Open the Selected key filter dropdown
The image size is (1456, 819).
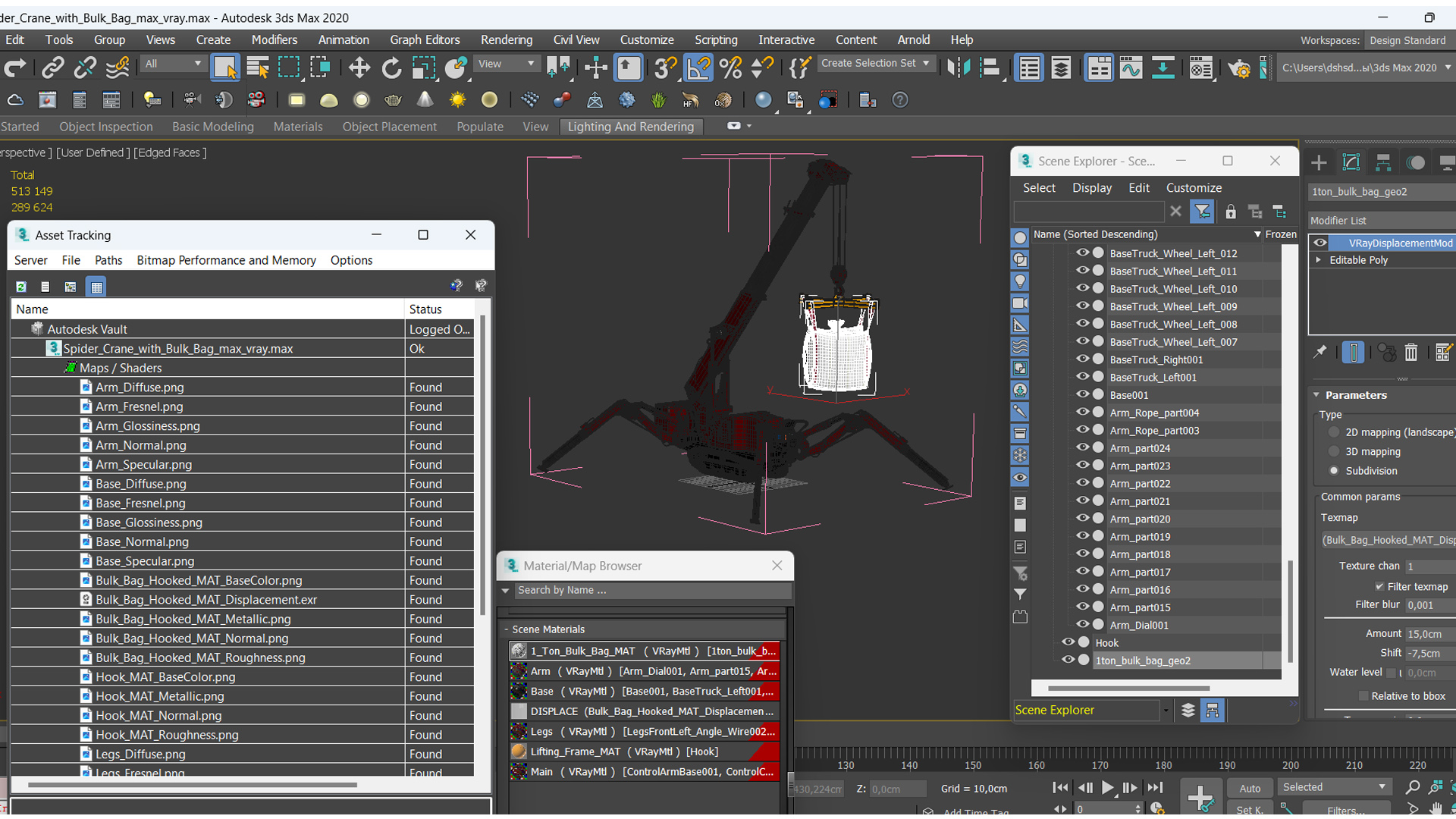(1334, 787)
